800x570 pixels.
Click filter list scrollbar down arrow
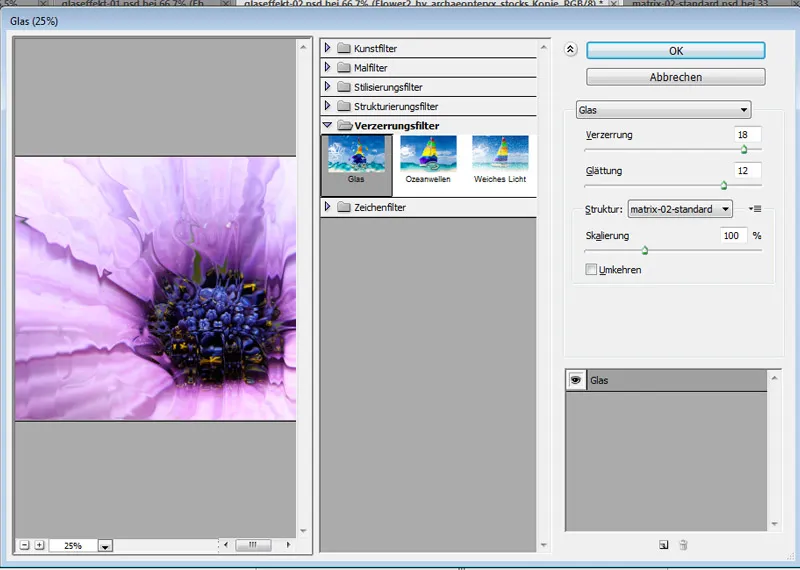[x=543, y=545]
